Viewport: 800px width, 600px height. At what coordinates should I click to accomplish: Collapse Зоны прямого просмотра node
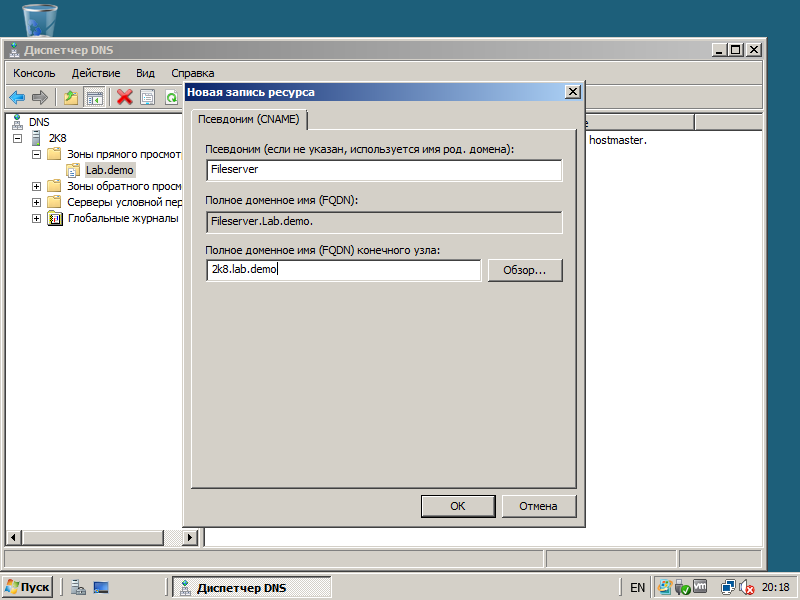36,154
